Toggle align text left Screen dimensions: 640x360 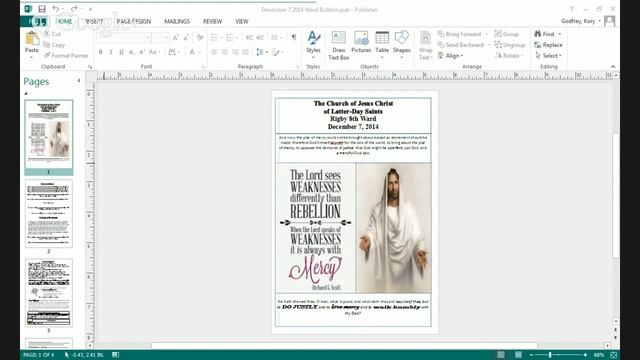click(214, 52)
